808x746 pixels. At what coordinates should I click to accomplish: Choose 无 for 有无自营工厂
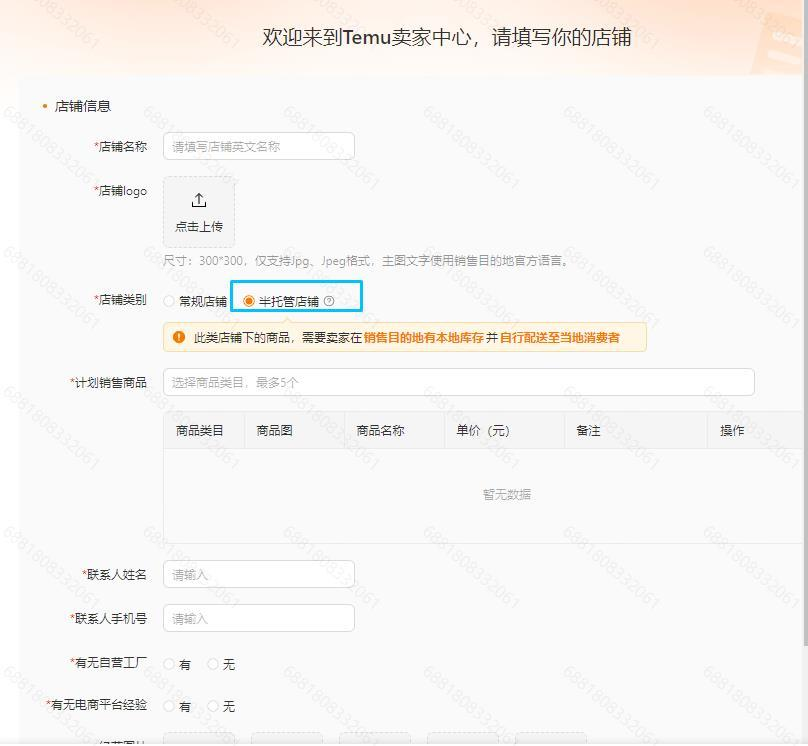[213, 664]
